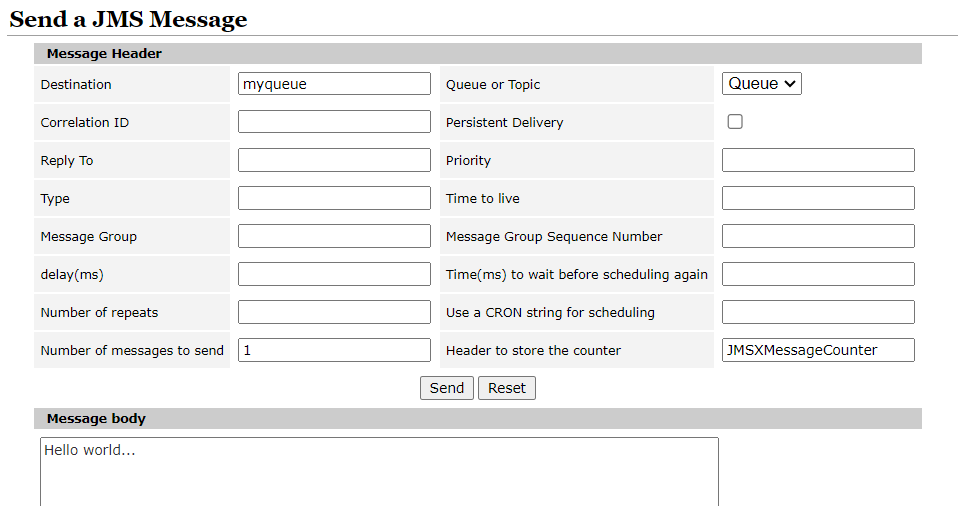Image resolution: width=966 pixels, height=506 pixels.
Task: Focus the Priority input box
Action: 818,160
